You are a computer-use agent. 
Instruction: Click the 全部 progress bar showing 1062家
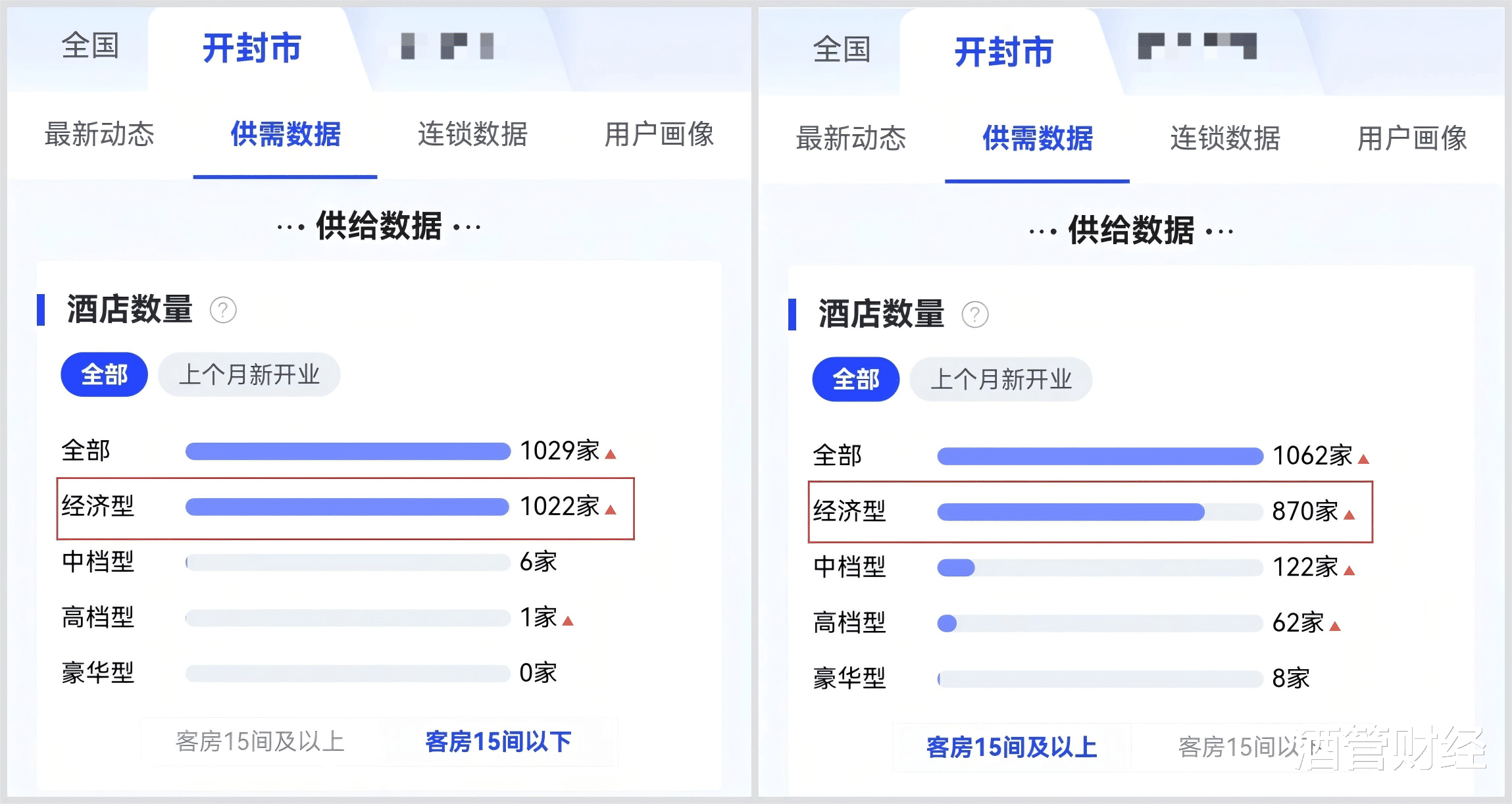point(1099,456)
